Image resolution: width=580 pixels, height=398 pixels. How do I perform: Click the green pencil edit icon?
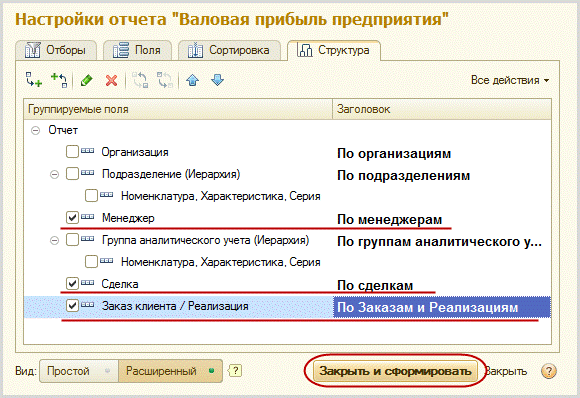(x=87, y=80)
